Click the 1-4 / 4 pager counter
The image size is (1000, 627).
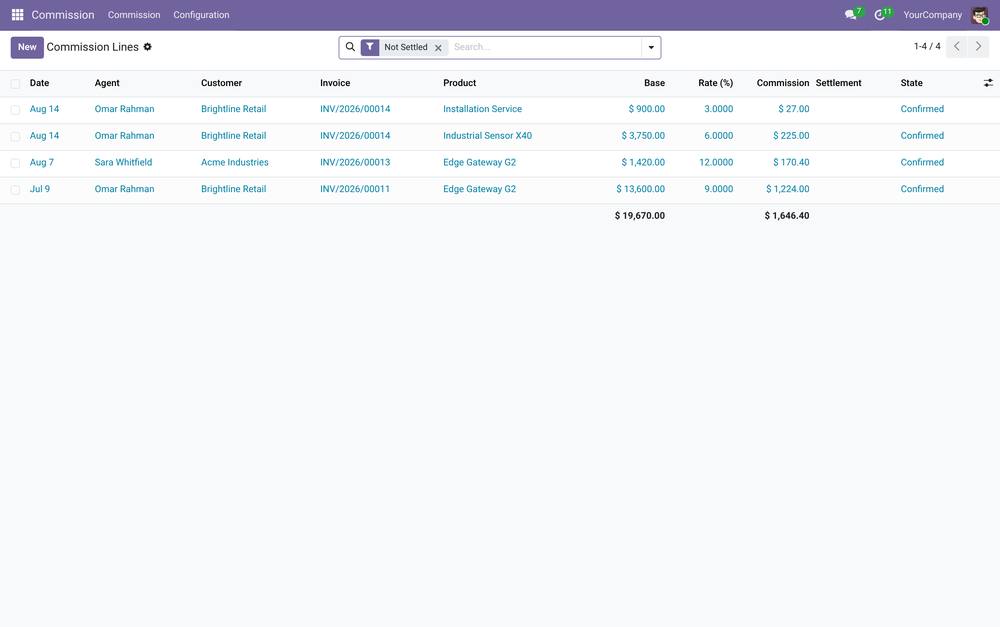click(x=927, y=46)
